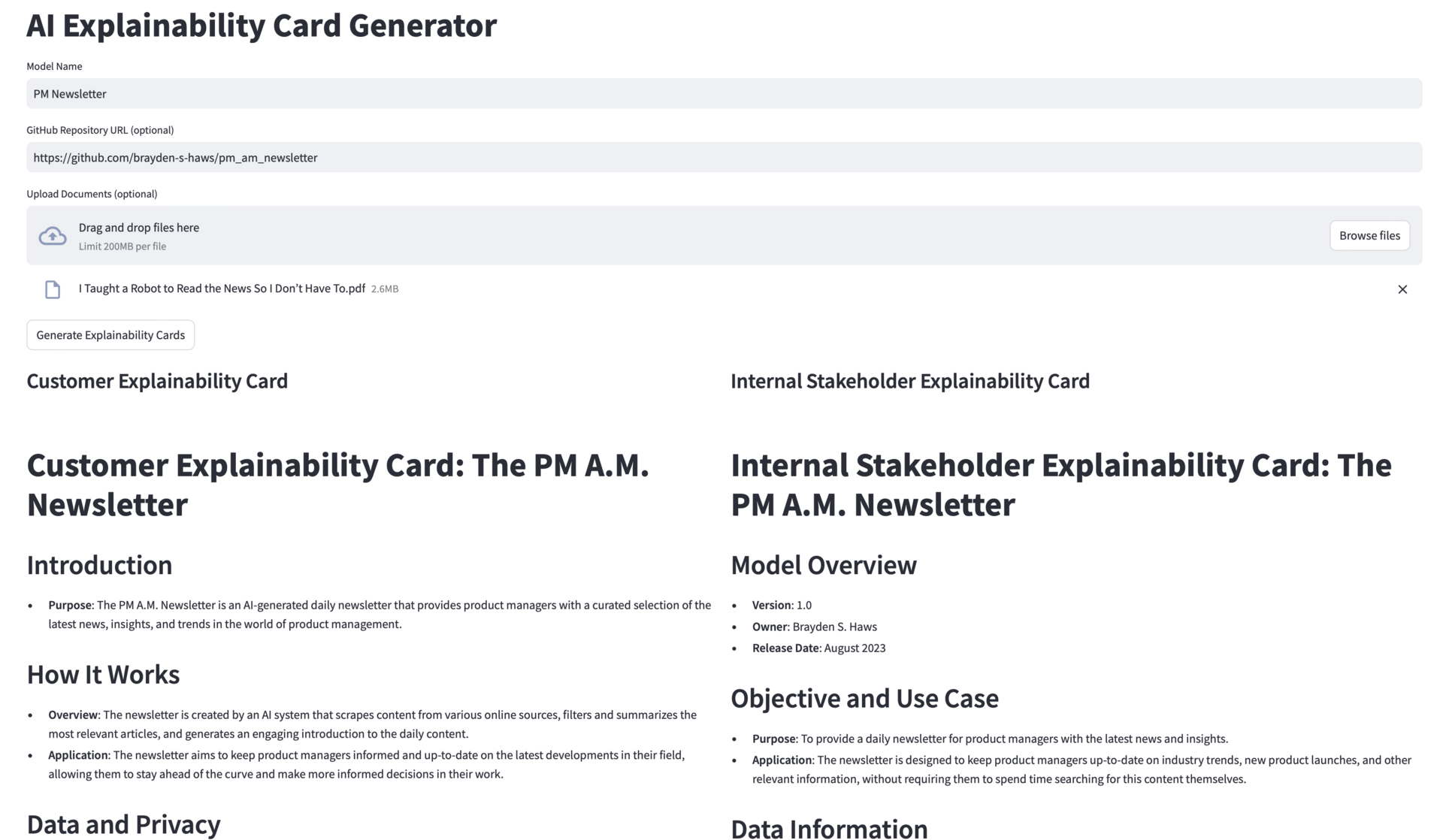1443x840 pixels.
Task: Click the drag and drop upload icon
Action: coord(52,235)
